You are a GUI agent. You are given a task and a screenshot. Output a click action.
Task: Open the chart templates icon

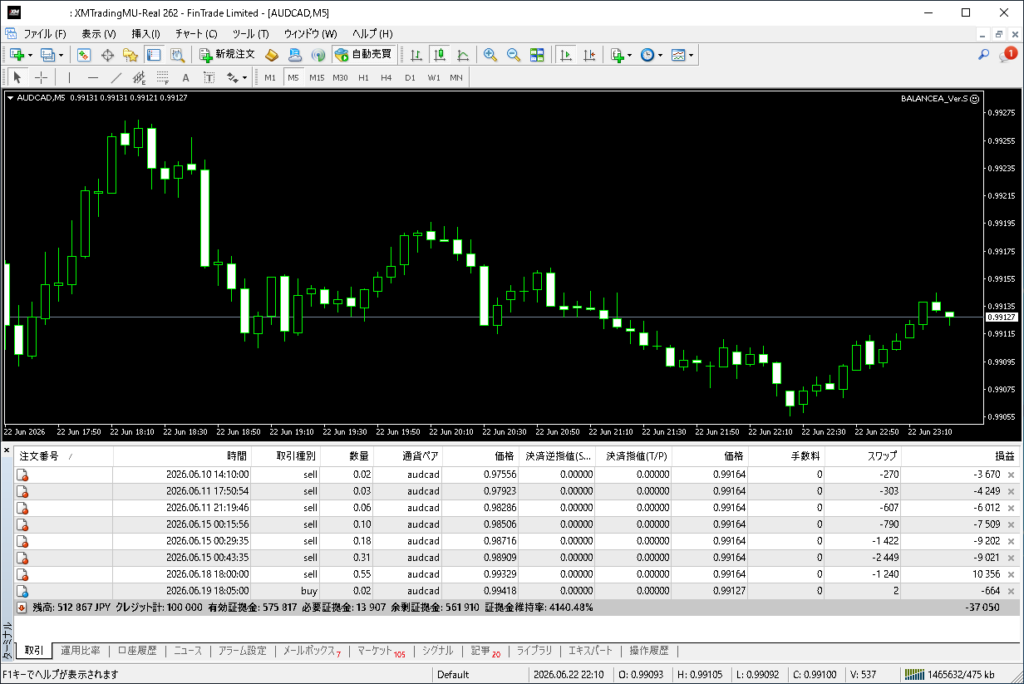pyautogui.click(x=678, y=55)
